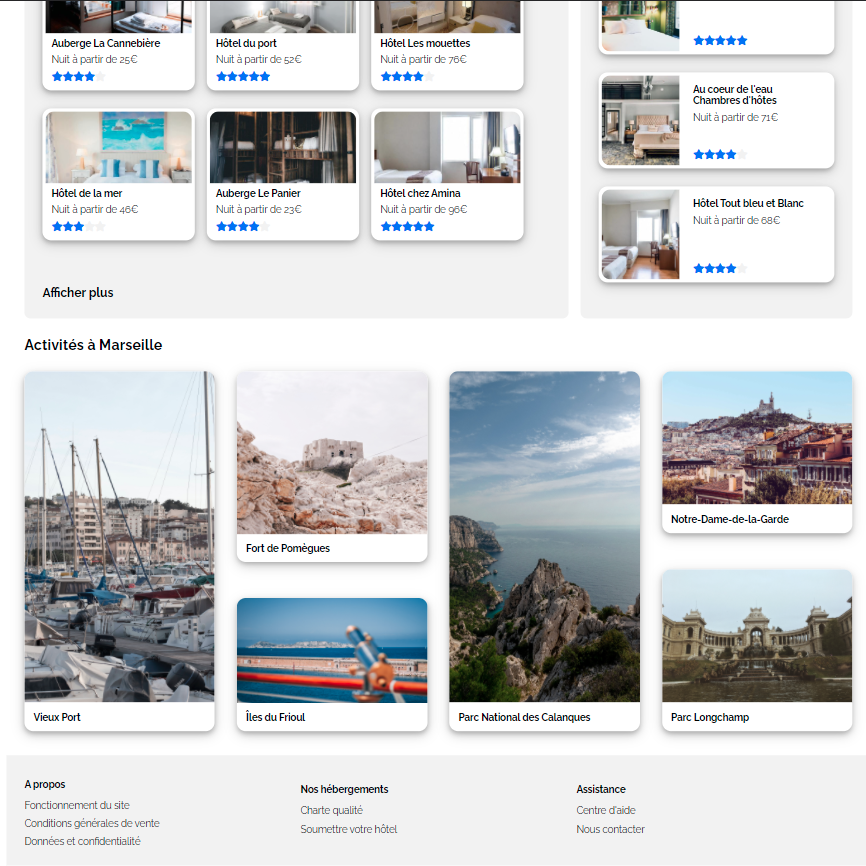Click the price Nuit à partir de 25€

pyautogui.click(x=94, y=59)
